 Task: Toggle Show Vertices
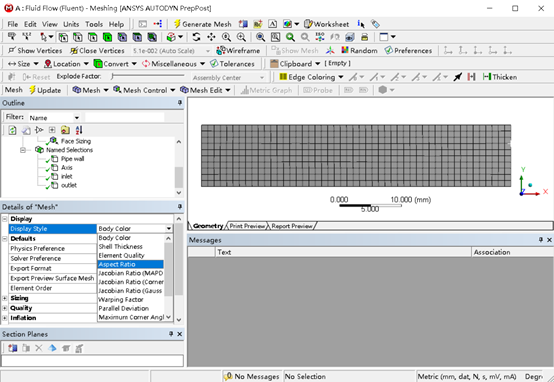(x=35, y=51)
